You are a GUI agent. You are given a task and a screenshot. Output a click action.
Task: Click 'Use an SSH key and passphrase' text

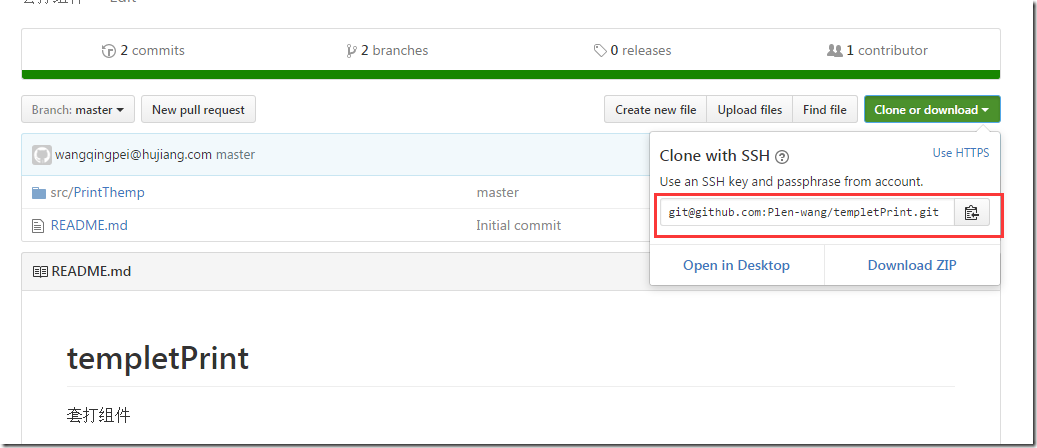coord(791,181)
